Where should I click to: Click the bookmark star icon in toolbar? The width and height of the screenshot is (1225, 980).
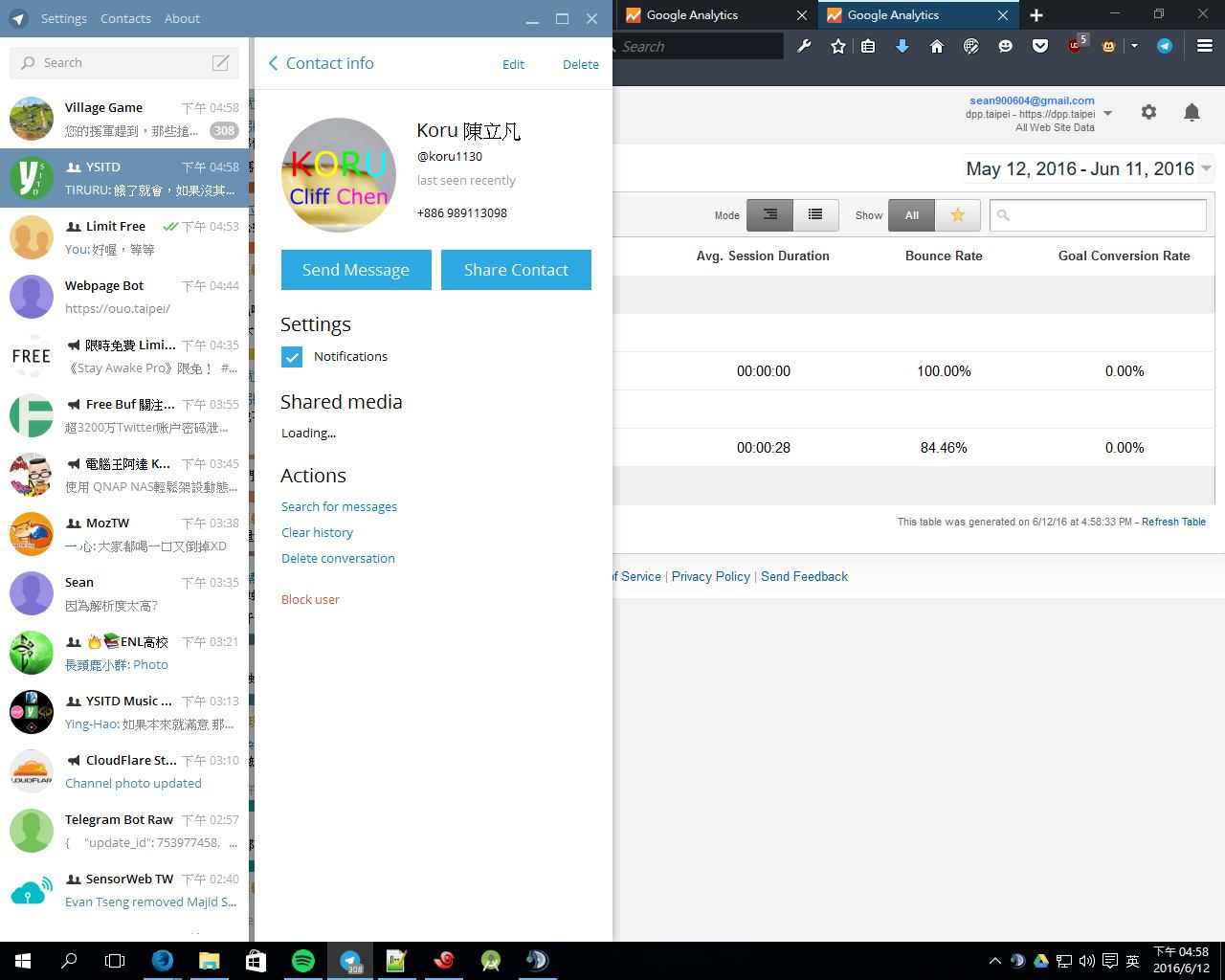coord(838,46)
